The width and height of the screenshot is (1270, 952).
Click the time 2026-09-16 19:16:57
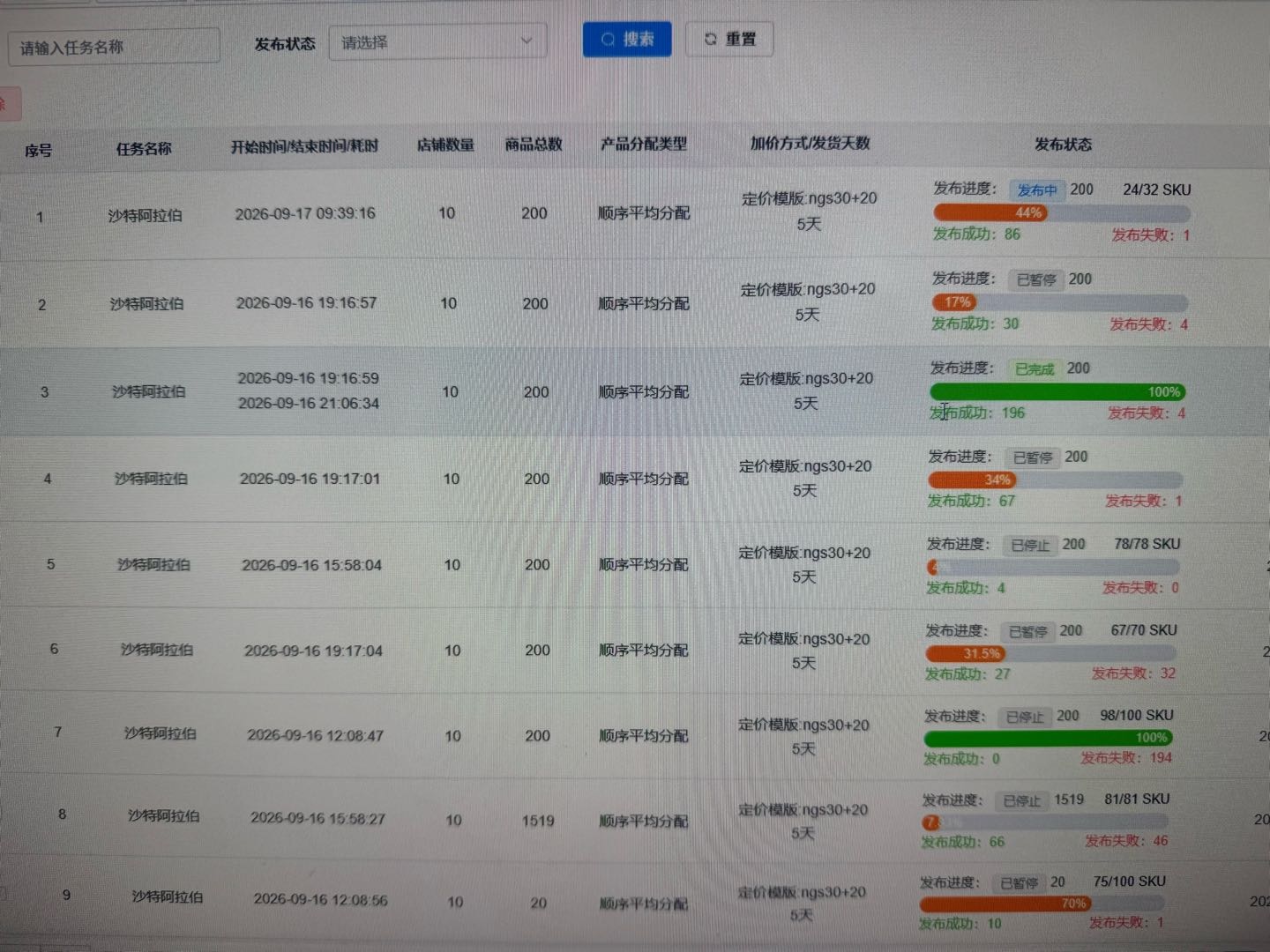307,303
